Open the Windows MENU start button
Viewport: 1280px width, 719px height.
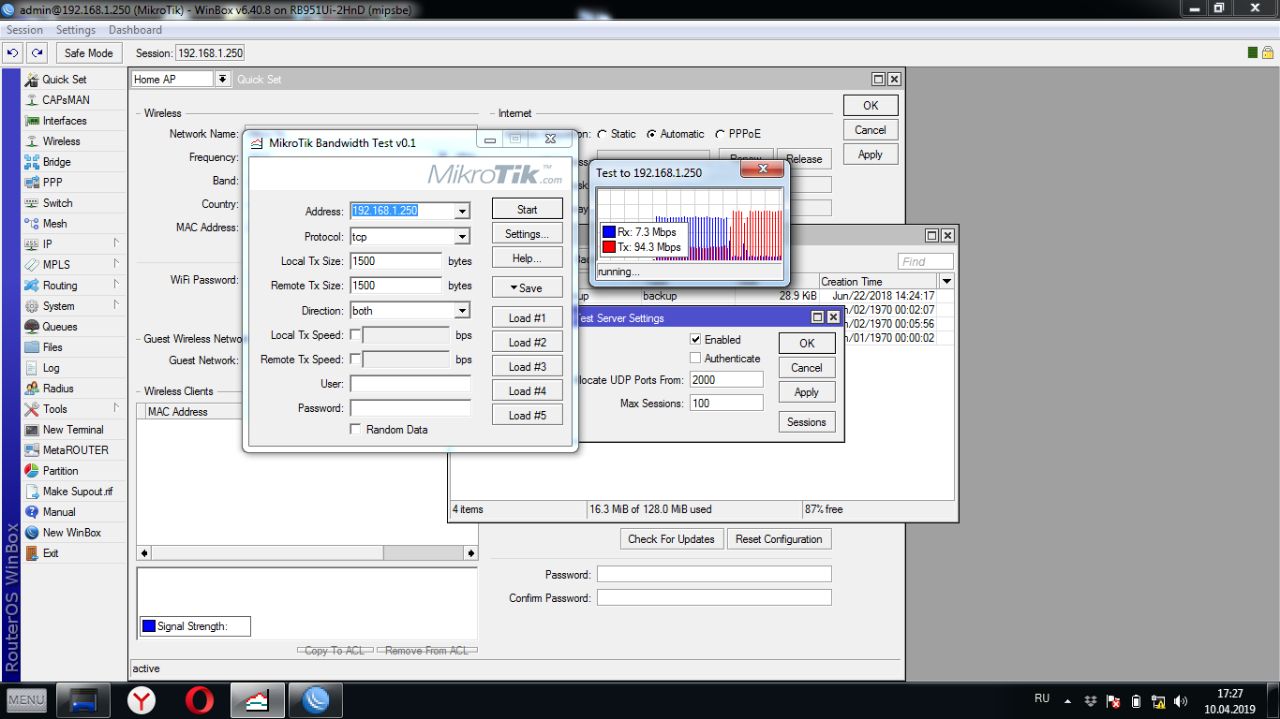[27, 700]
